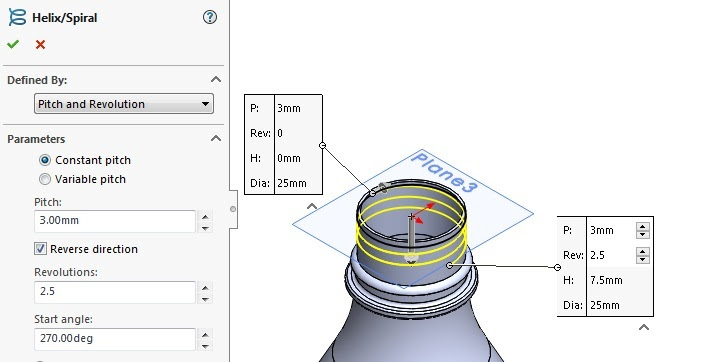Click the panel splitter handle
This screenshot has width=717, height=362.
point(233,209)
